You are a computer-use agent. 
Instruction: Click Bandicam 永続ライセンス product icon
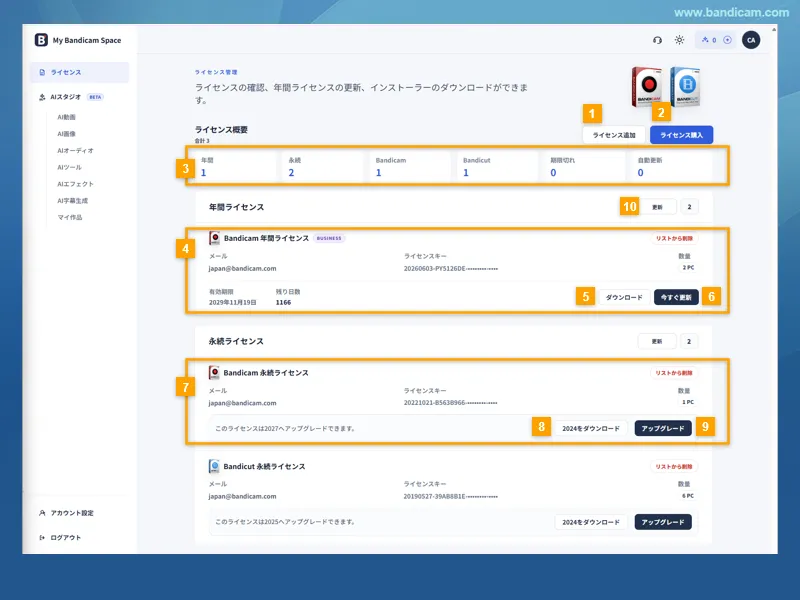215,372
